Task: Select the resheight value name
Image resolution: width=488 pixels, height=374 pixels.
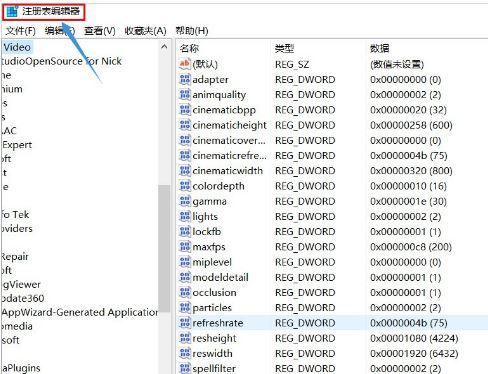Action: coord(214,338)
